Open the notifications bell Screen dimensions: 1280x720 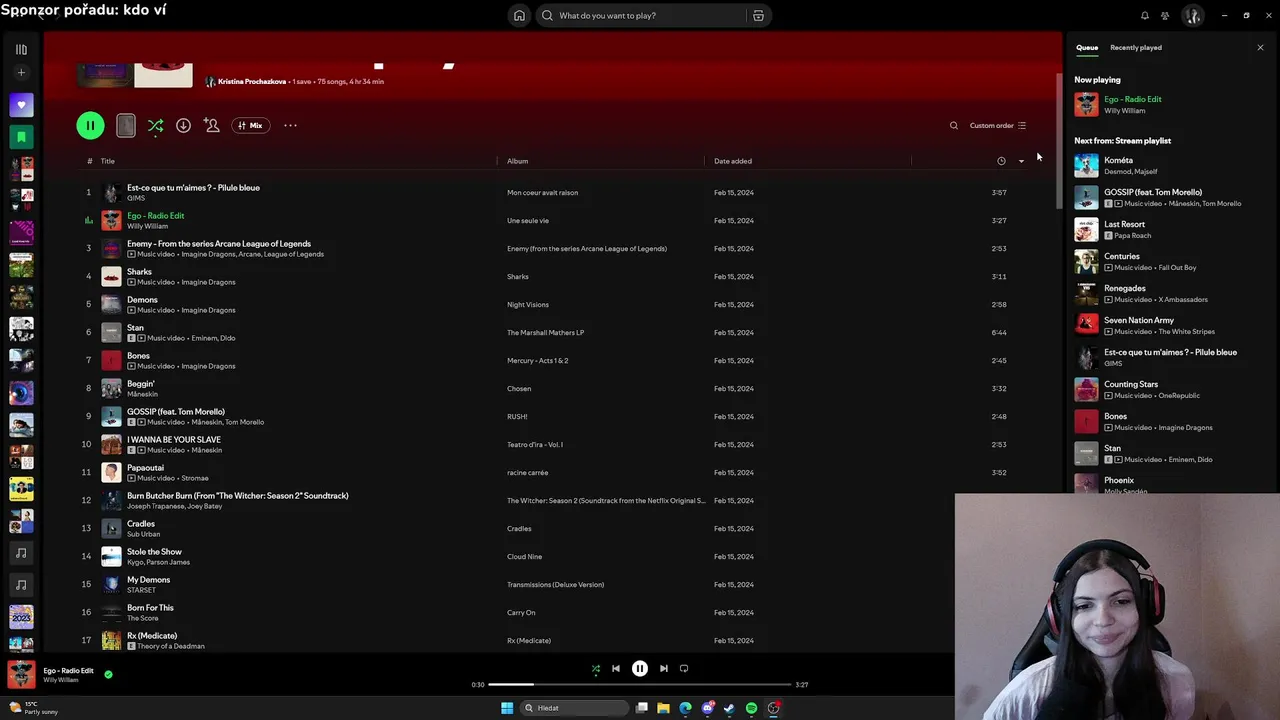(x=1145, y=15)
